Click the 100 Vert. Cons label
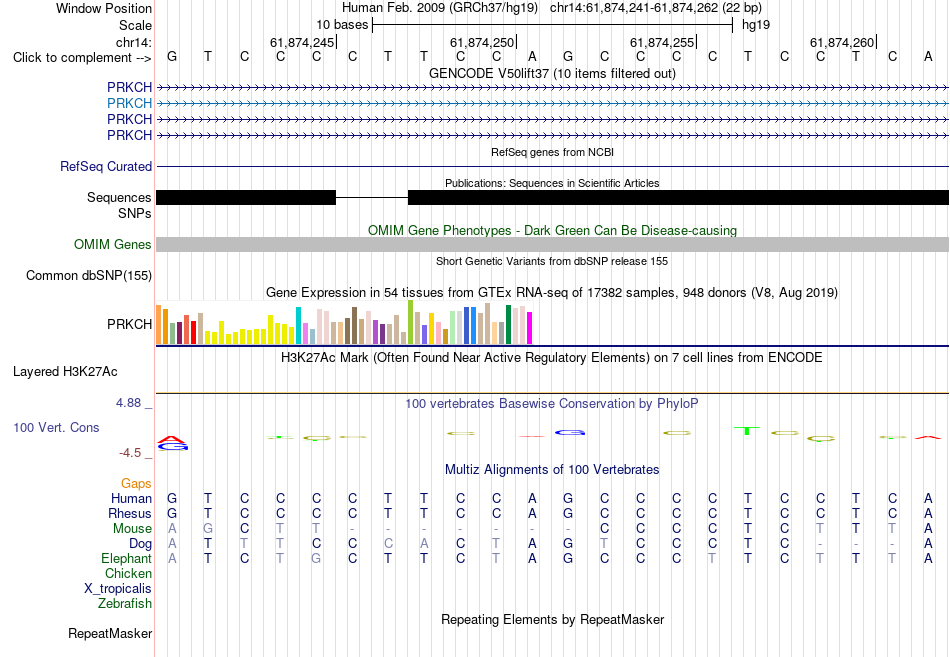Image resolution: width=950 pixels, height=657 pixels. [x=56, y=427]
